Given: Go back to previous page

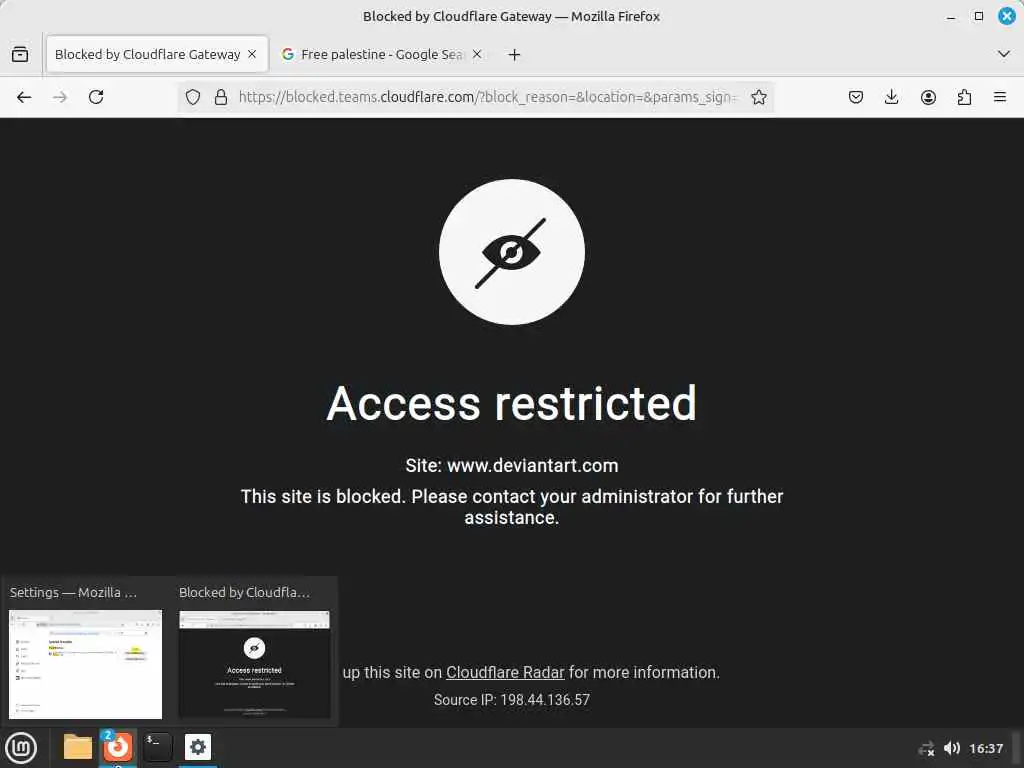Looking at the screenshot, I should click(24, 97).
